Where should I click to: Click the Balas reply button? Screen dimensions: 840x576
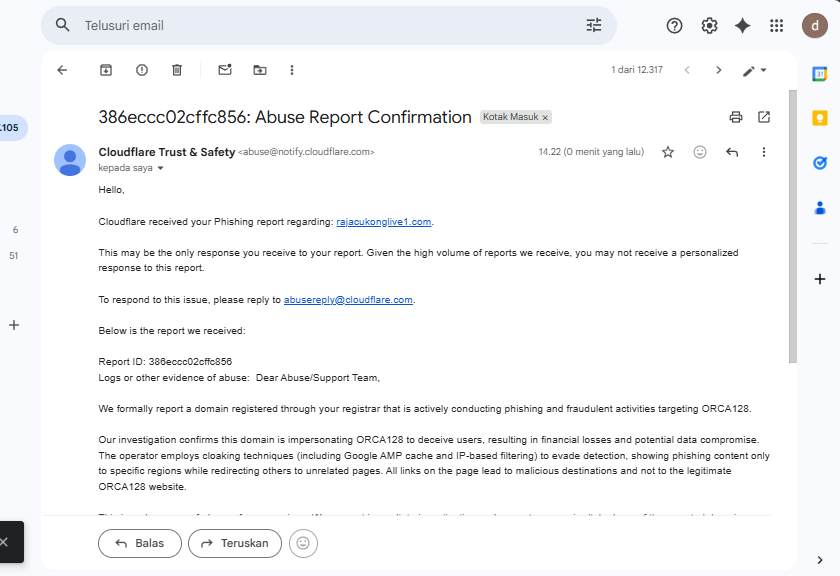[140, 543]
